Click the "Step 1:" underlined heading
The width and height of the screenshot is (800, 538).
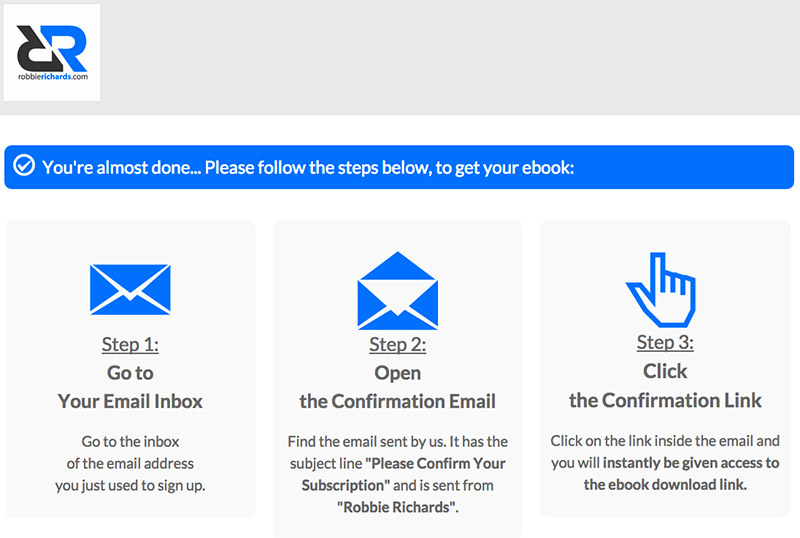pos(130,345)
